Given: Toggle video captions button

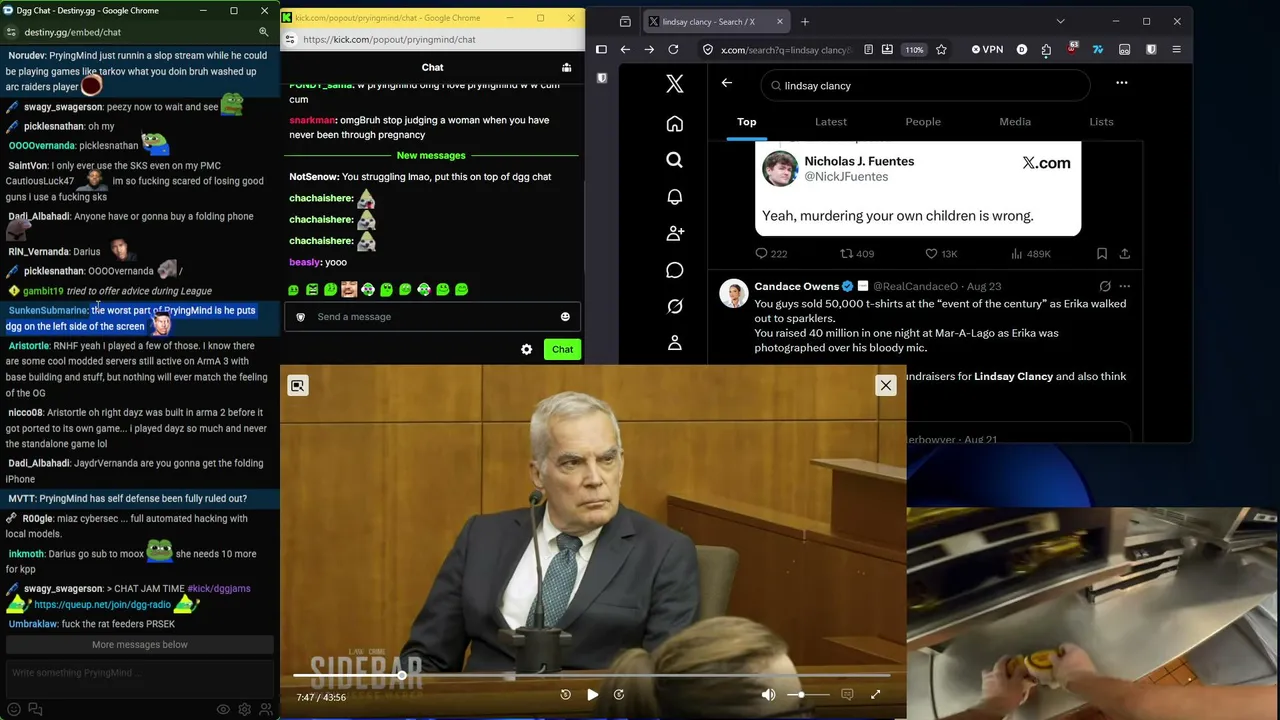Looking at the screenshot, I should (847, 695).
